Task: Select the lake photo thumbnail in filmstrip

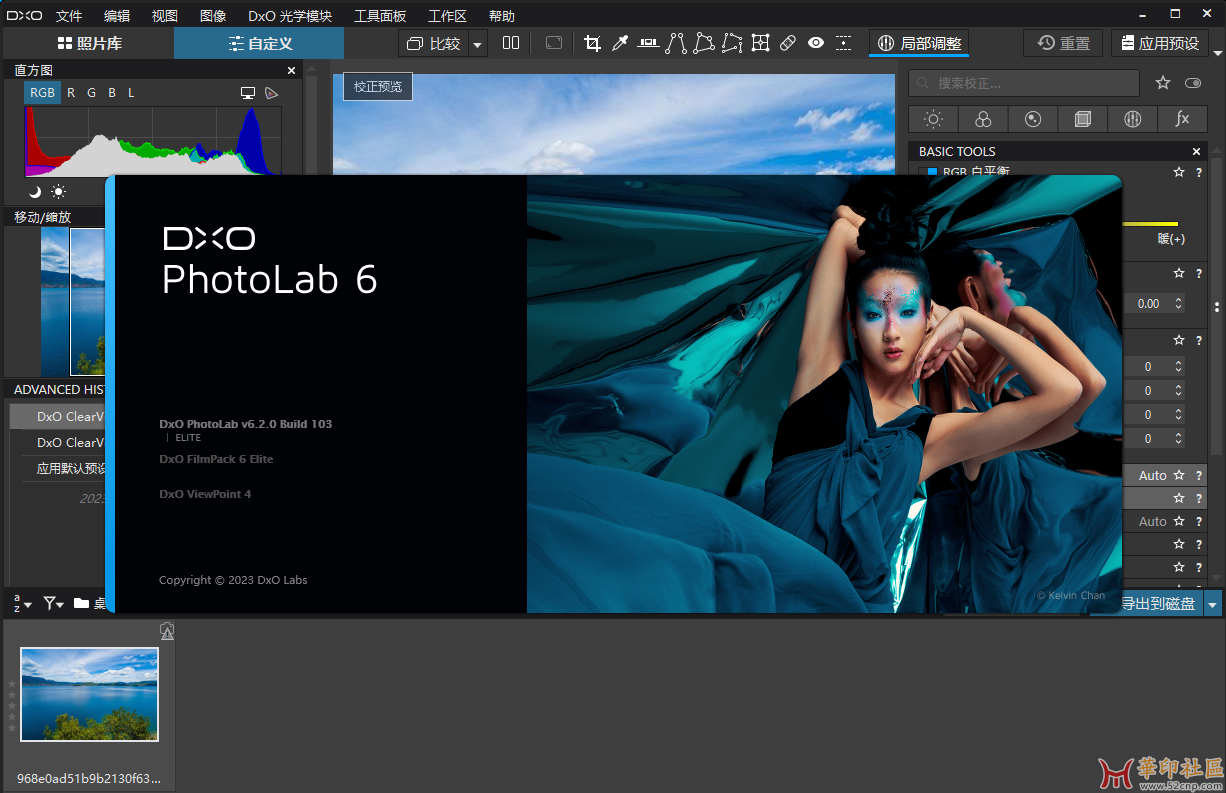Action: pyautogui.click(x=89, y=694)
